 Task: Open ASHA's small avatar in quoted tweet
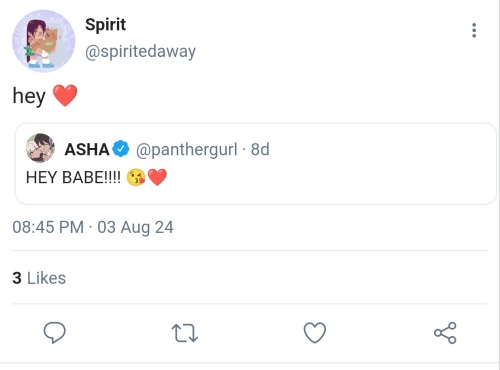(x=40, y=148)
